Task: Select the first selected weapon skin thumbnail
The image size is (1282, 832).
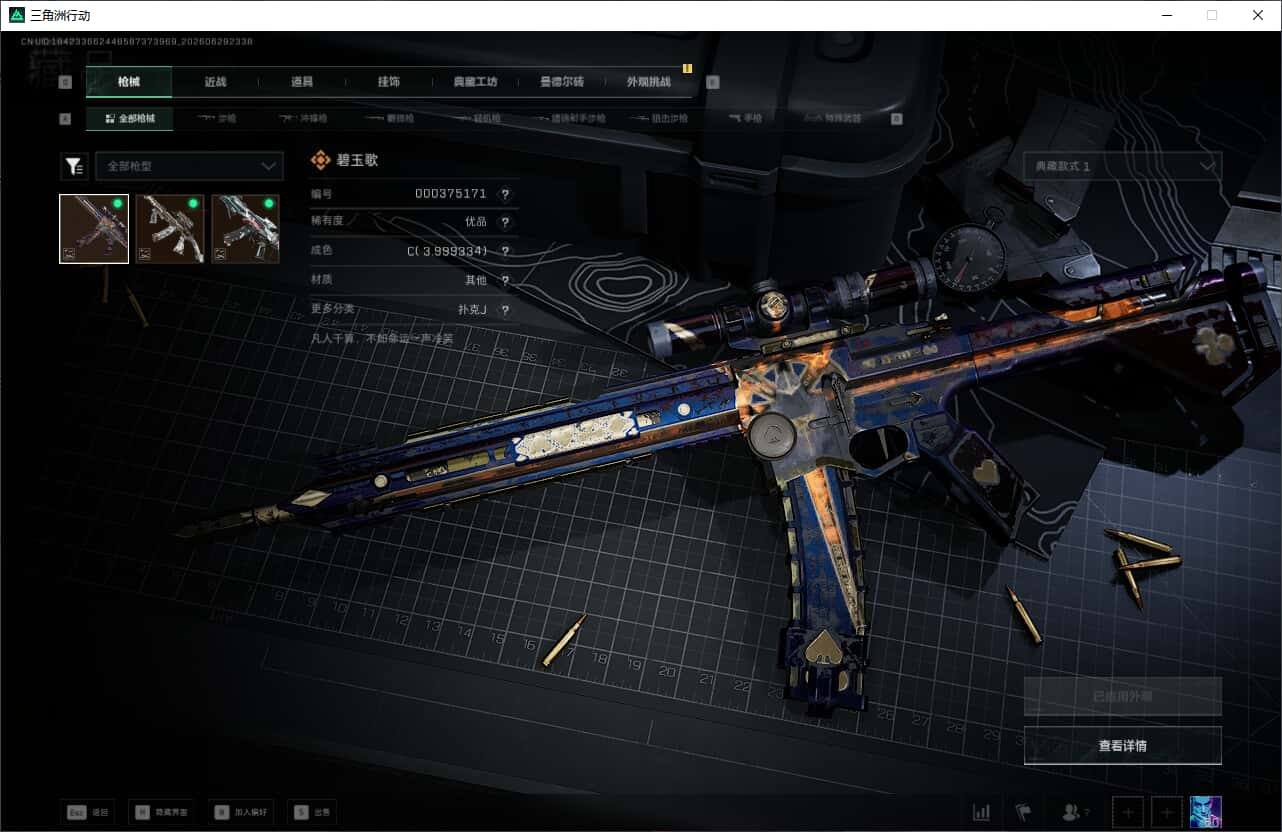Action: point(94,229)
